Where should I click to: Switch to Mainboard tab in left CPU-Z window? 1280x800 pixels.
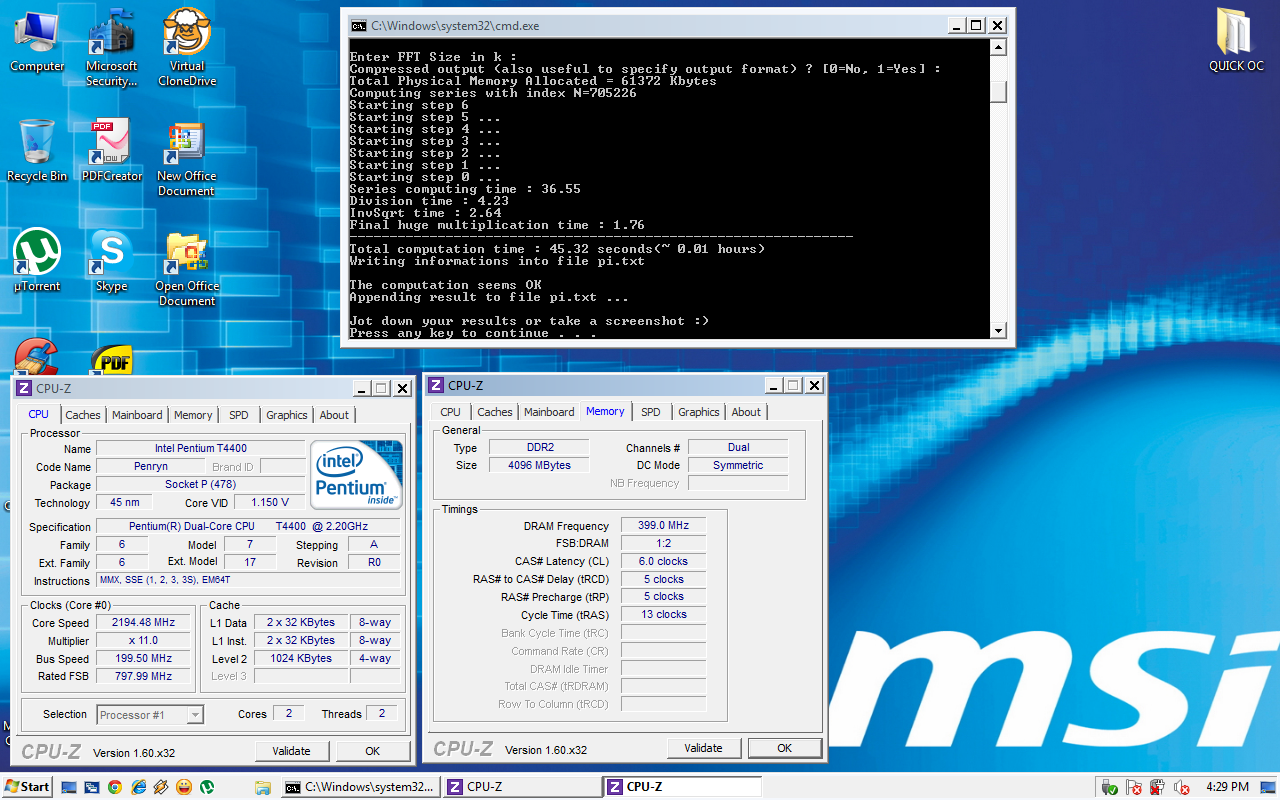tap(137, 415)
